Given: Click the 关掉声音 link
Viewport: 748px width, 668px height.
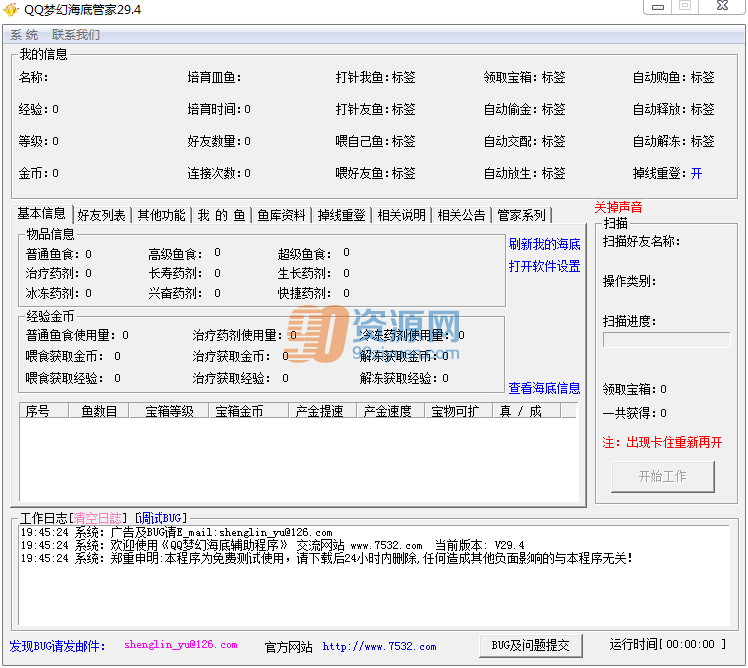Looking at the screenshot, I should coord(618,207).
